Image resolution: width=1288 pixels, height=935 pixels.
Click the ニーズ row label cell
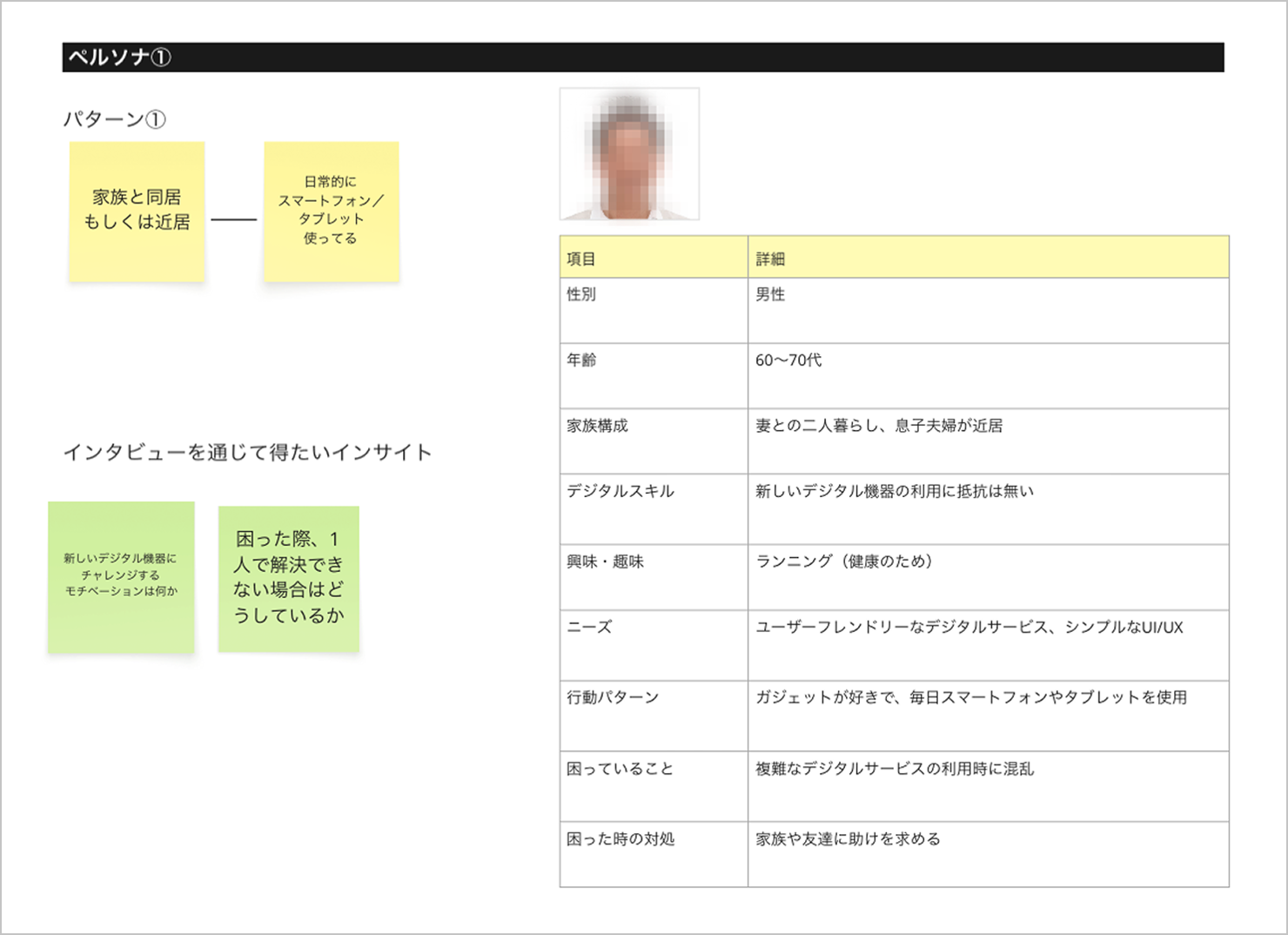click(653, 644)
